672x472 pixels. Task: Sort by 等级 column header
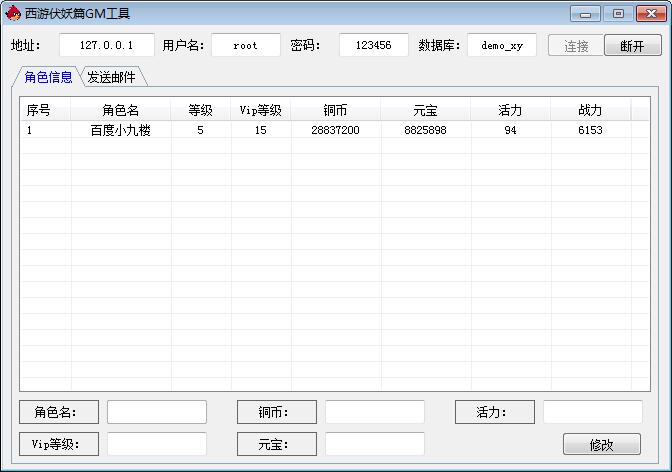201,110
